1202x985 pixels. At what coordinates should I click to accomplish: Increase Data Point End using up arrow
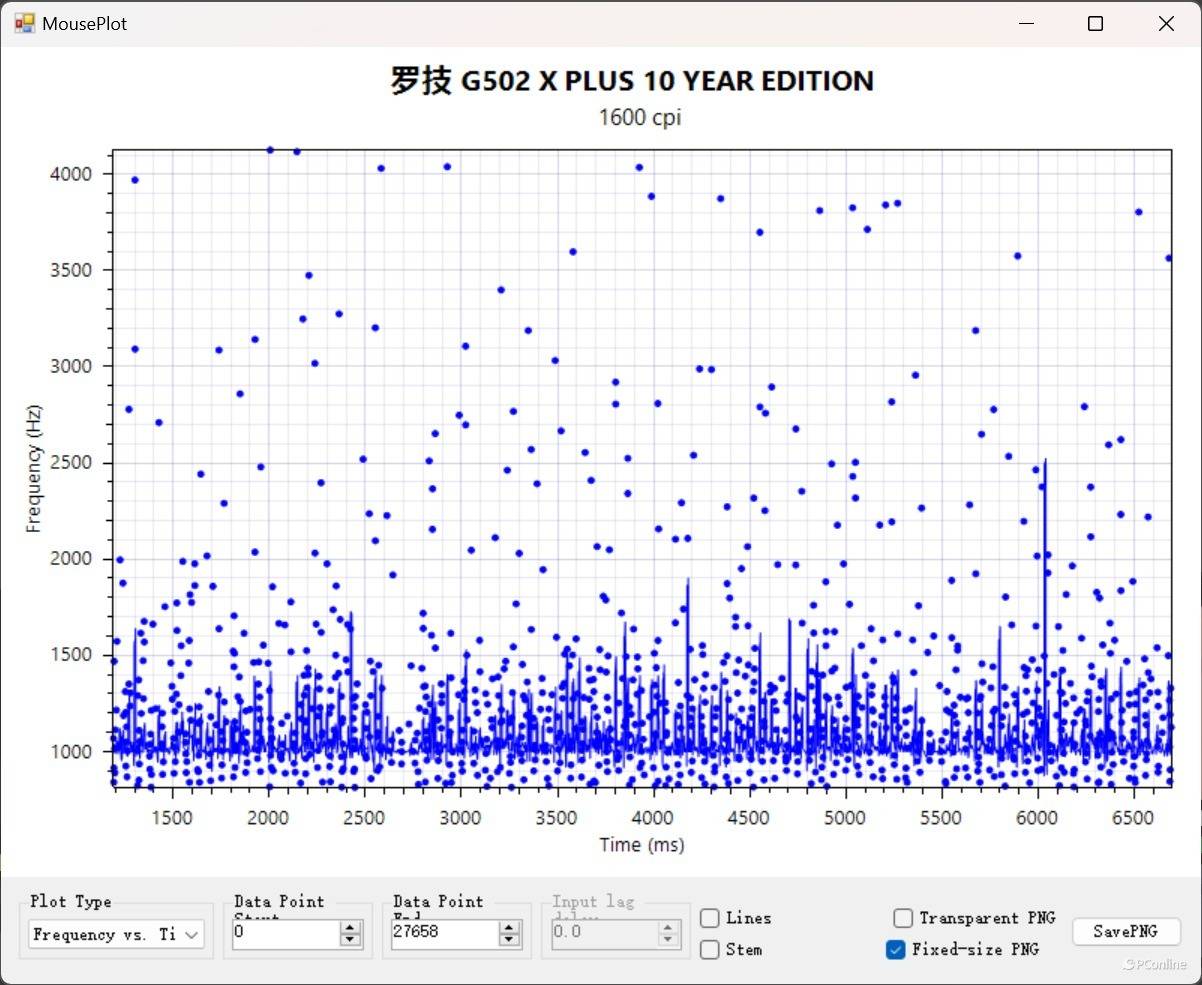point(510,928)
